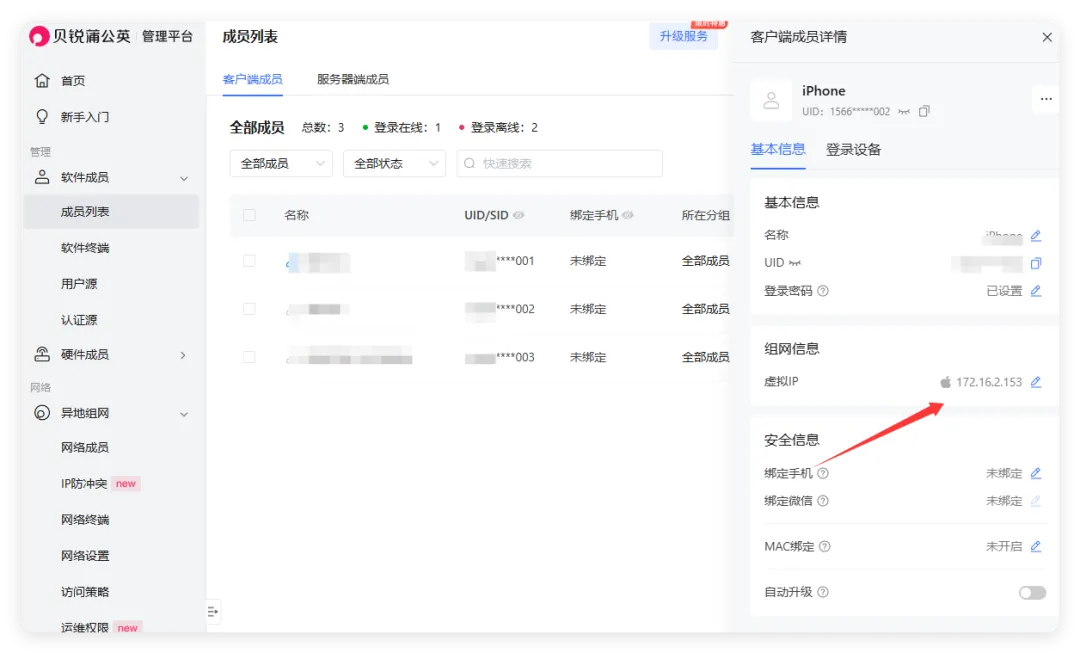The height and width of the screenshot is (653, 1080).
Task: Toggle UID visibility eye in 基本信息
Action: point(795,263)
